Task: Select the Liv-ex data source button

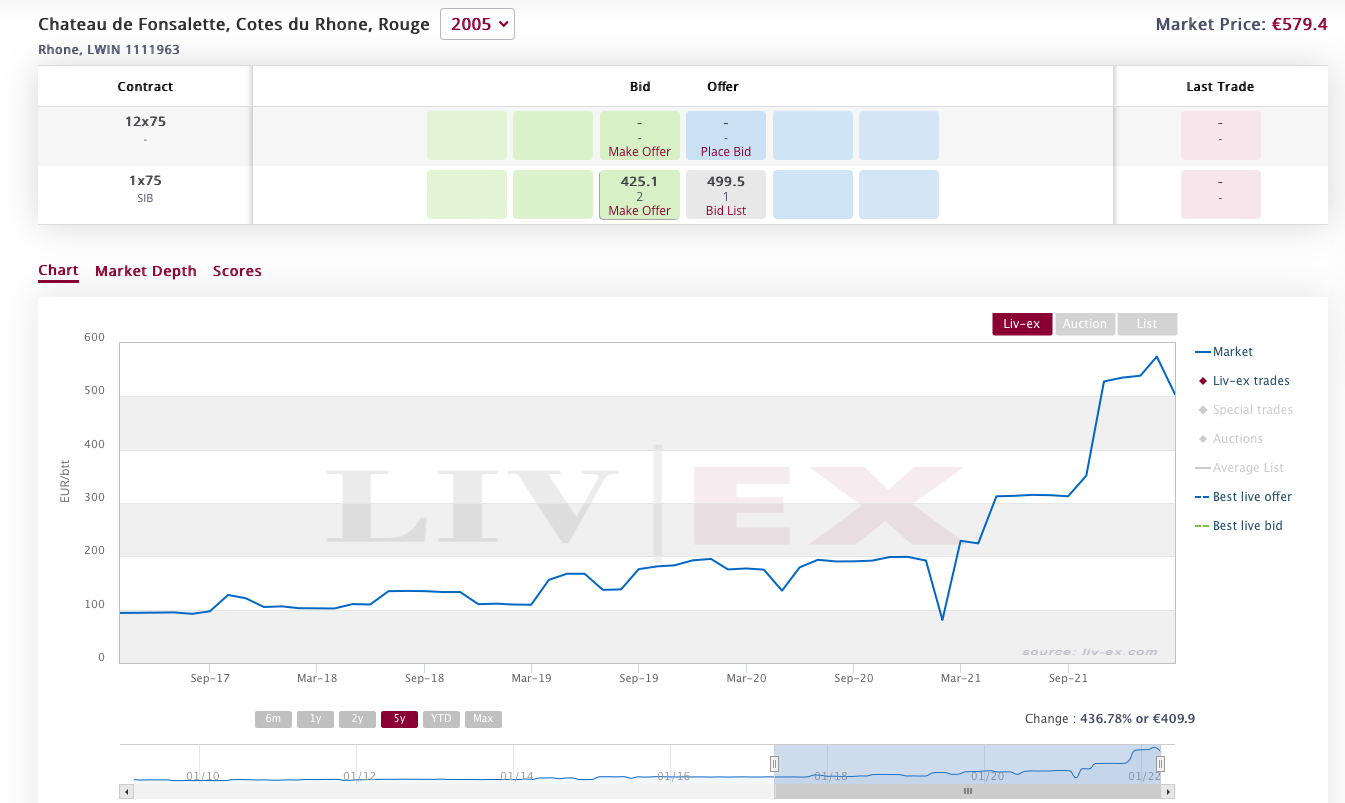Action: click(x=1022, y=324)
